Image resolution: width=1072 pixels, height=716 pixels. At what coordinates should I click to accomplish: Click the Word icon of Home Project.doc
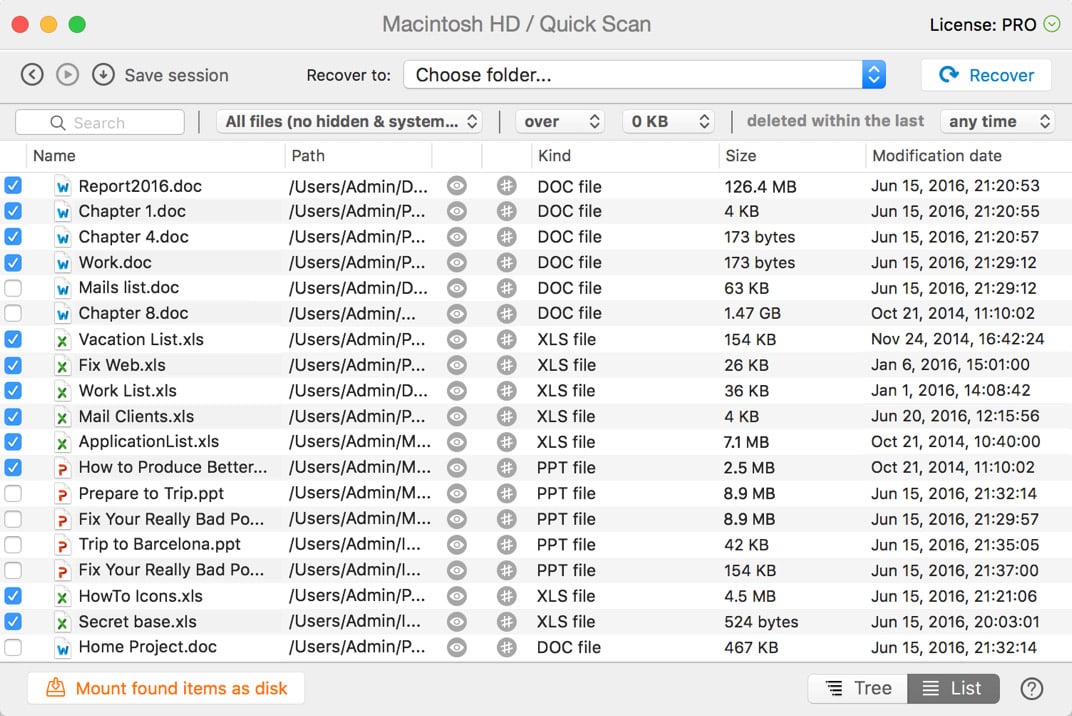tap(62, 648)
